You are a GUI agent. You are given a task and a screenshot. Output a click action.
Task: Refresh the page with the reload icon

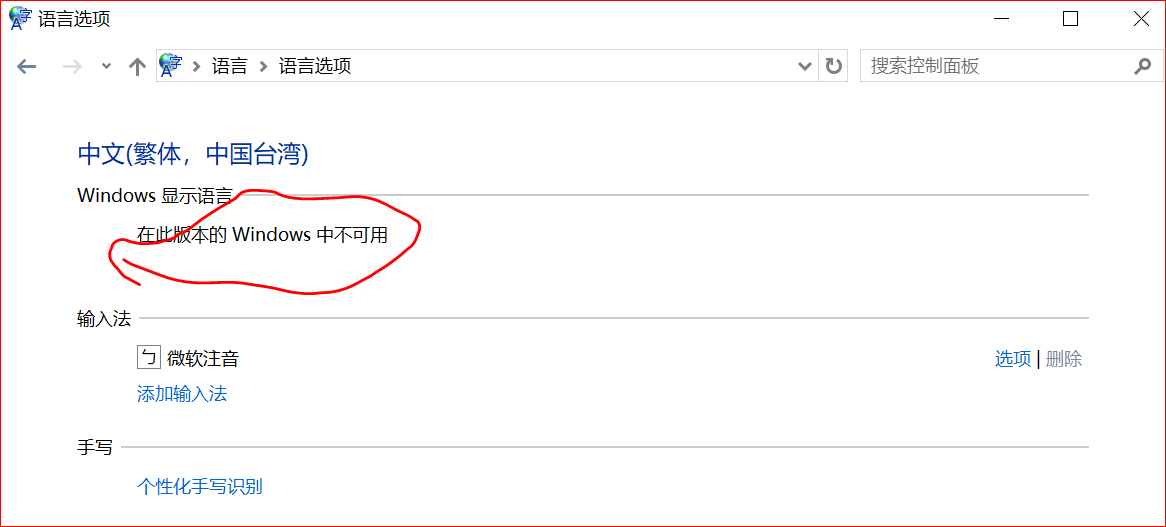834,67
